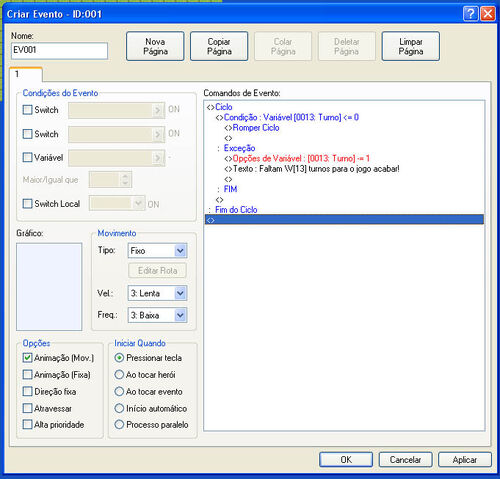Enable Direção fixa checkbox

(27, 391)
